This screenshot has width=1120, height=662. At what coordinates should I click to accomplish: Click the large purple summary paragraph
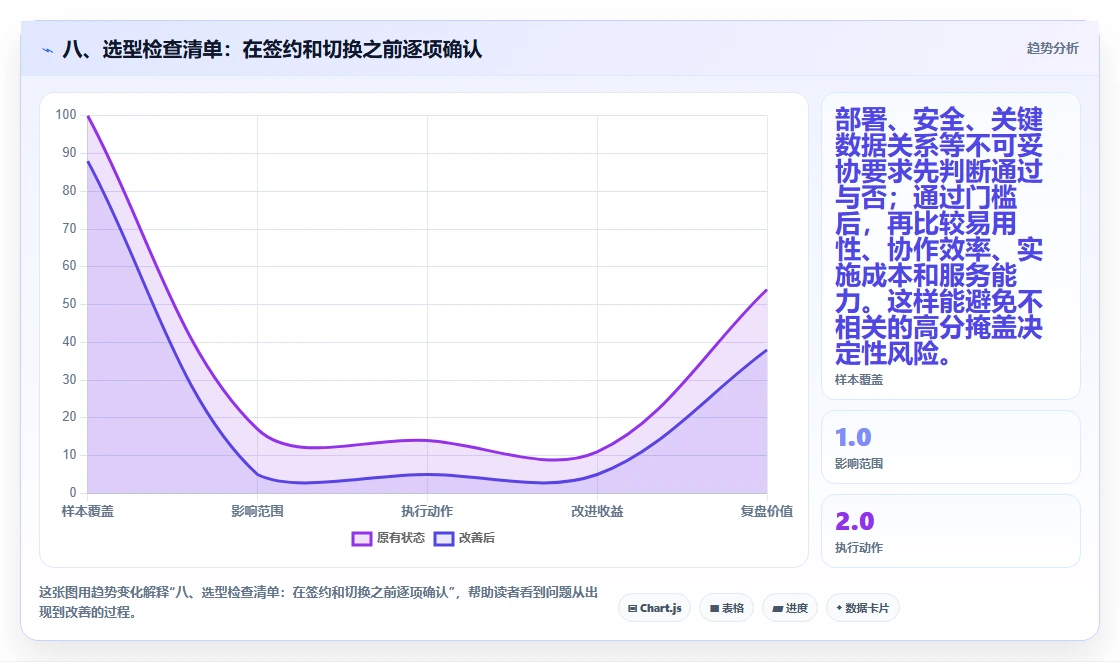939,236
